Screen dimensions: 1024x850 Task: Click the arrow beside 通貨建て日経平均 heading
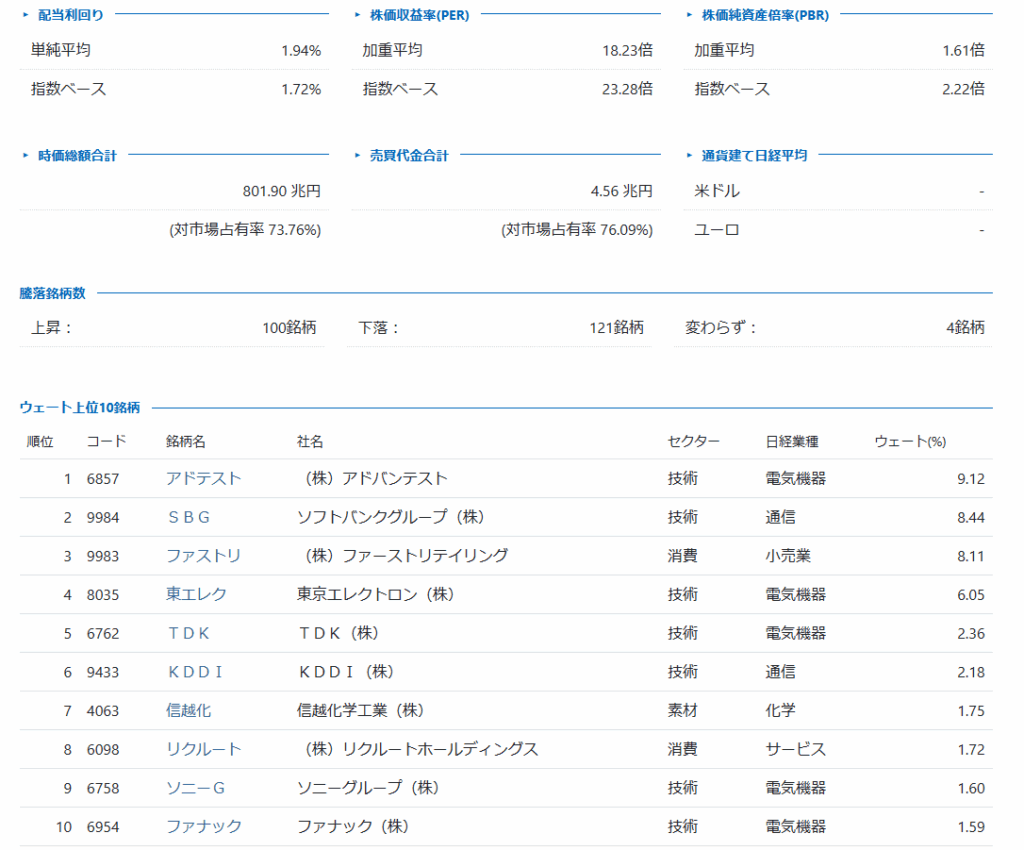point(690,155)
